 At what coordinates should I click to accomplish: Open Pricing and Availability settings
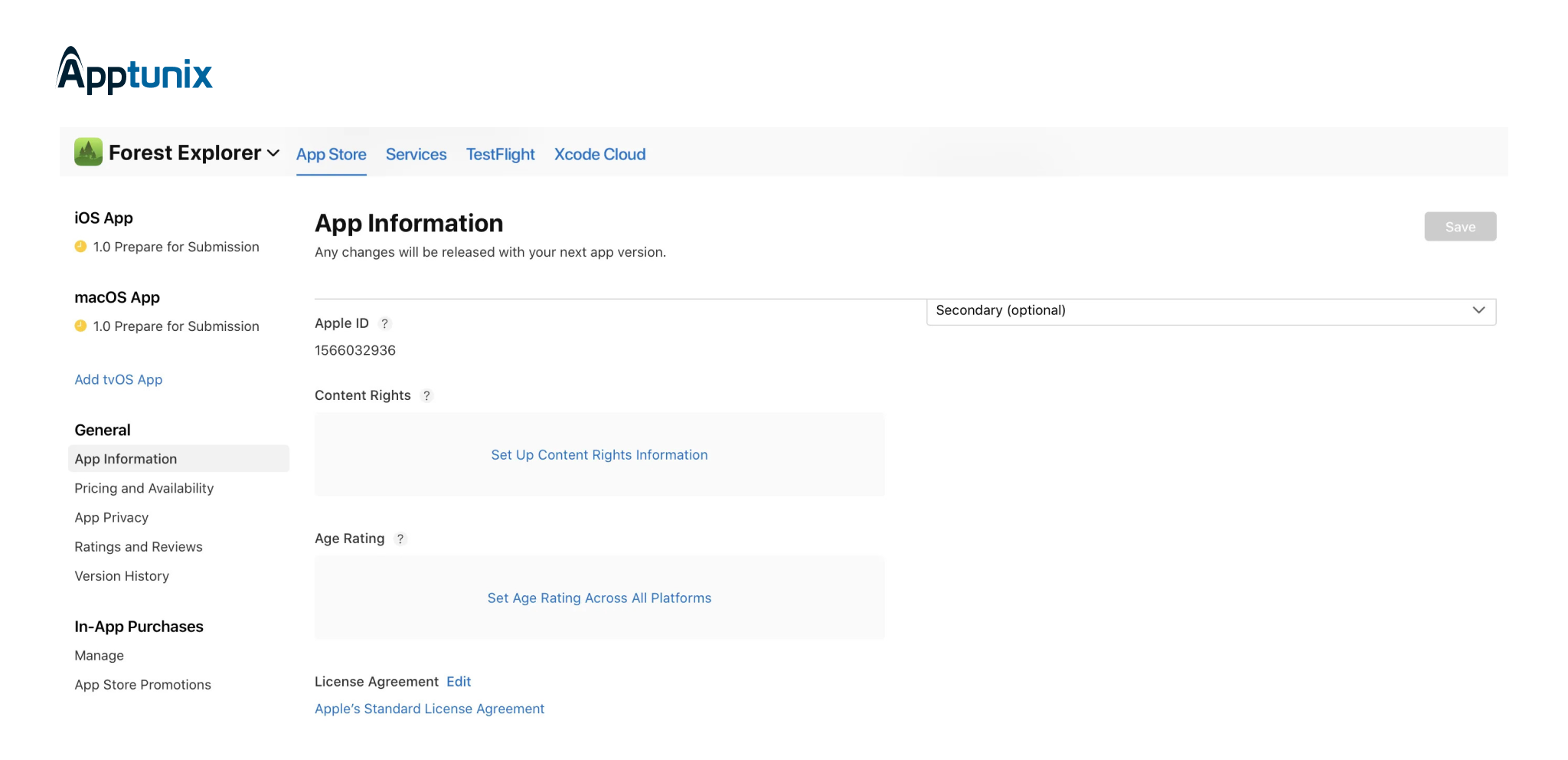[x=143, y=488]
